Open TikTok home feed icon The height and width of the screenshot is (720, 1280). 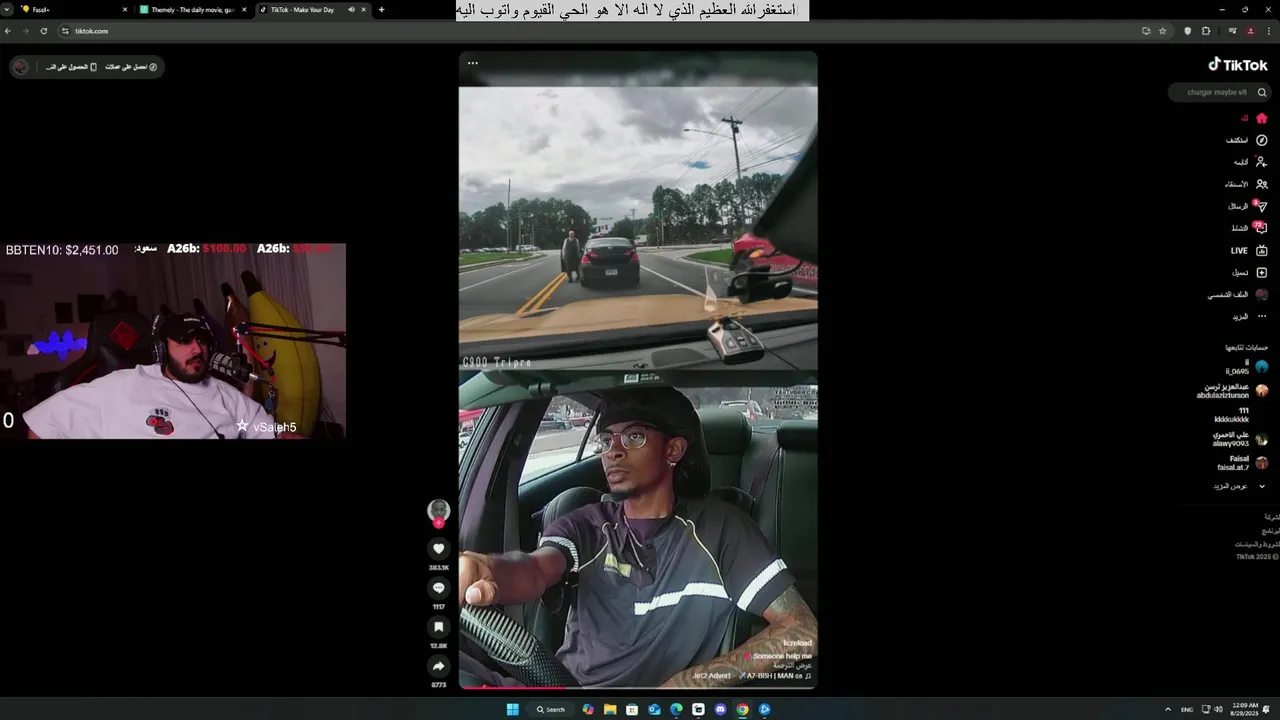coord(1262,118)
